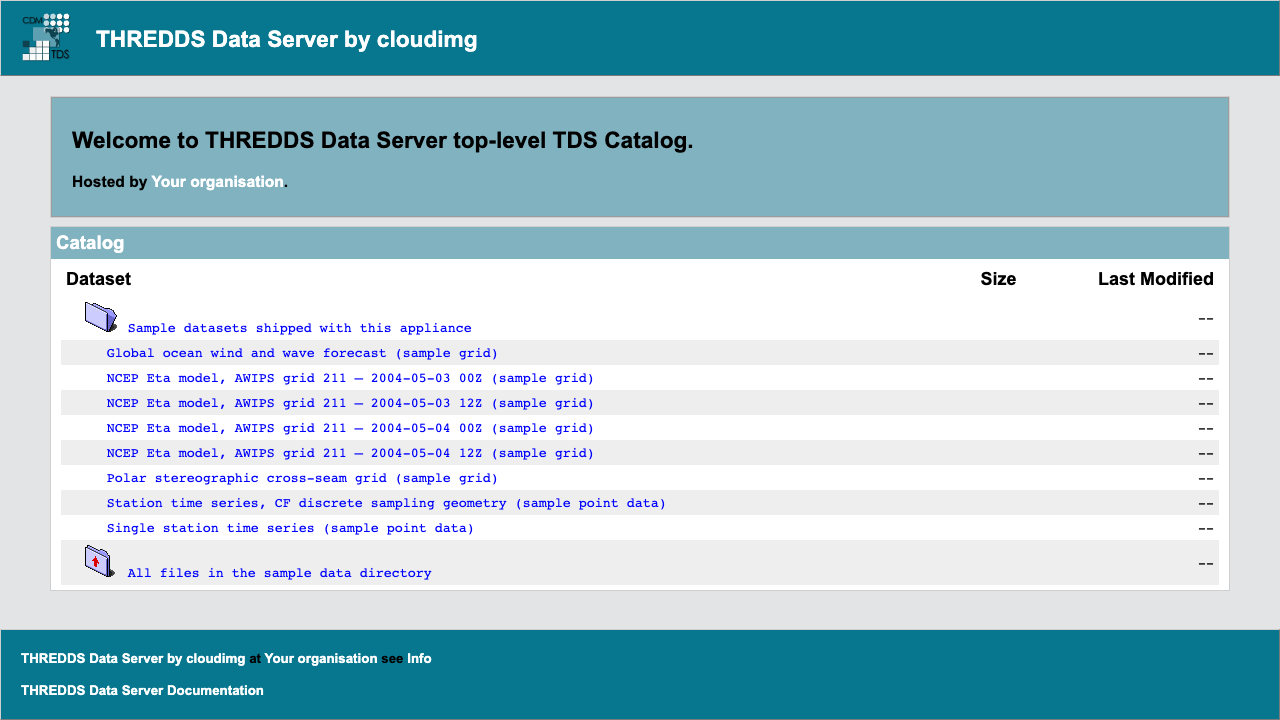Image resolution: width=1280 pixels, height=720 pixels.
Task: Click the Catalog section heading
Action: 90,243
